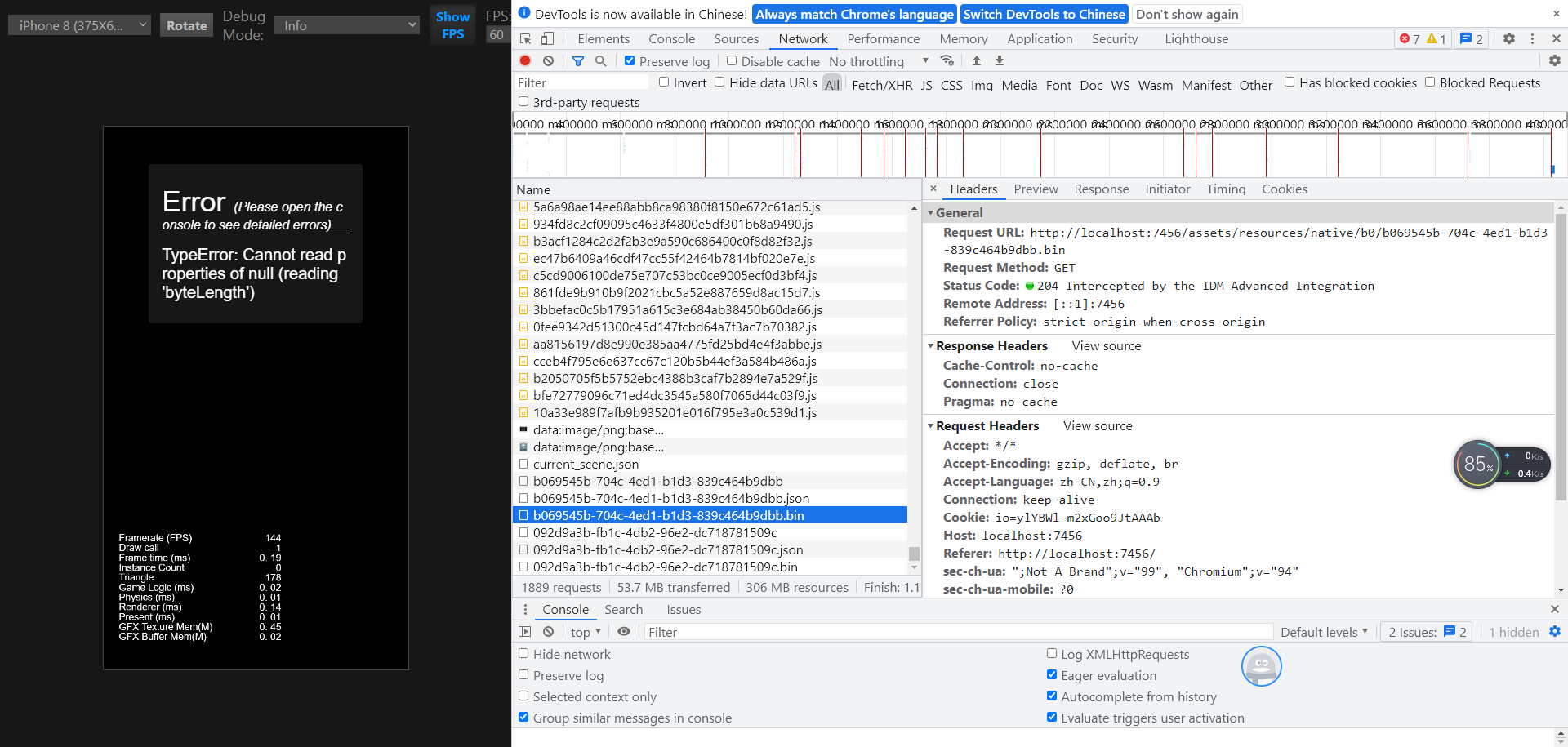Enable the Disable cache checkbox
Image resolution: width=1568 pixels, height=747 pixels.
[732, 60]
